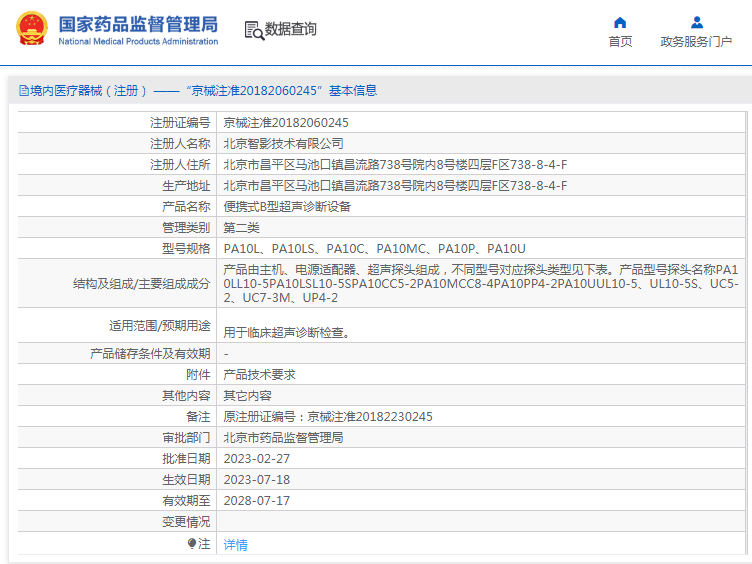Go to 首页 via its text label

pyautogui.click(x=620, y=42)
